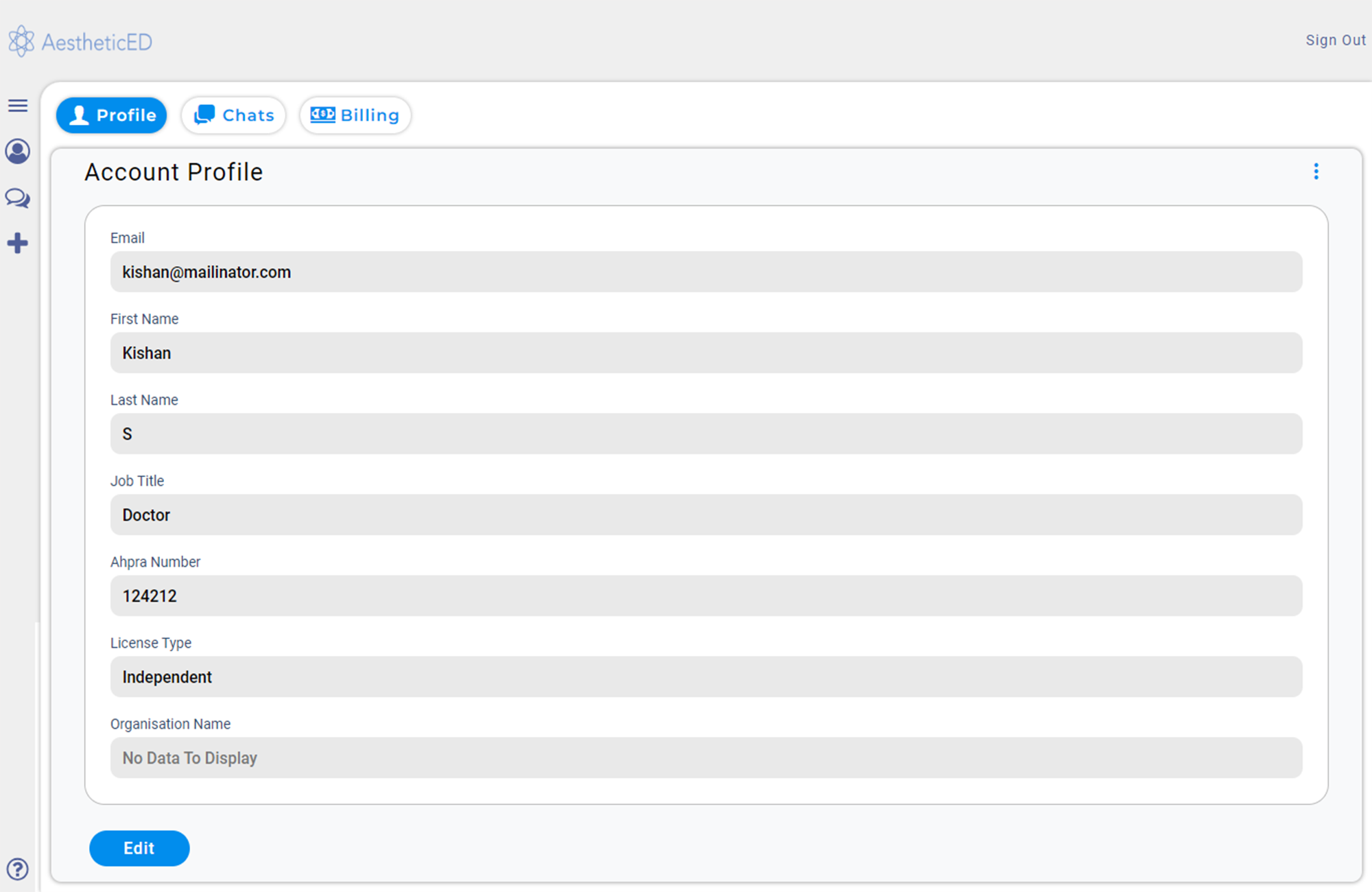Image resolution: width=1372 pixels, height=892 pixels.
Task: Open the help question mark icon
Action: pos(18,869)
